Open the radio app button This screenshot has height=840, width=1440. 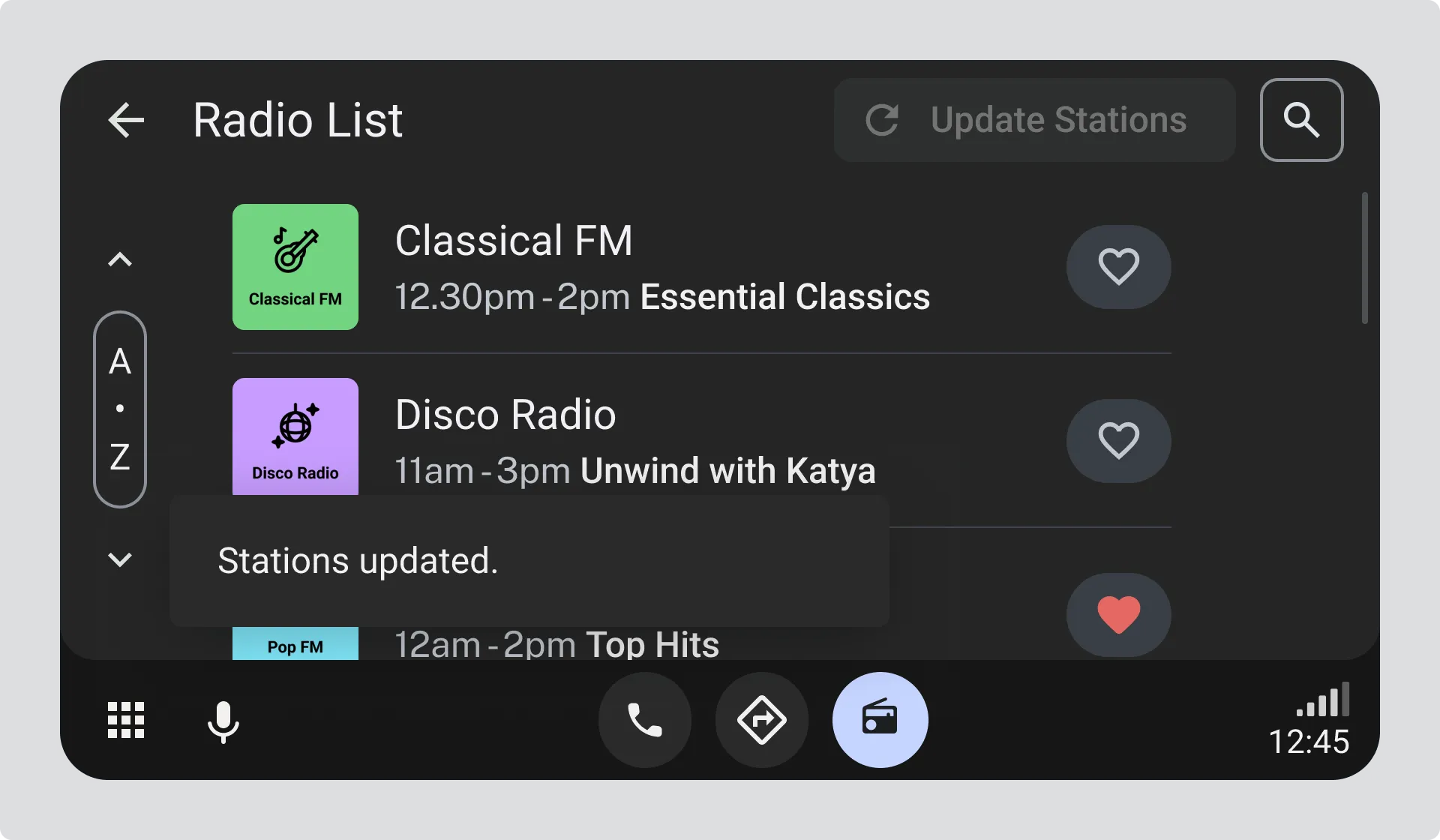pyautogui.click(x=880, y=720)
